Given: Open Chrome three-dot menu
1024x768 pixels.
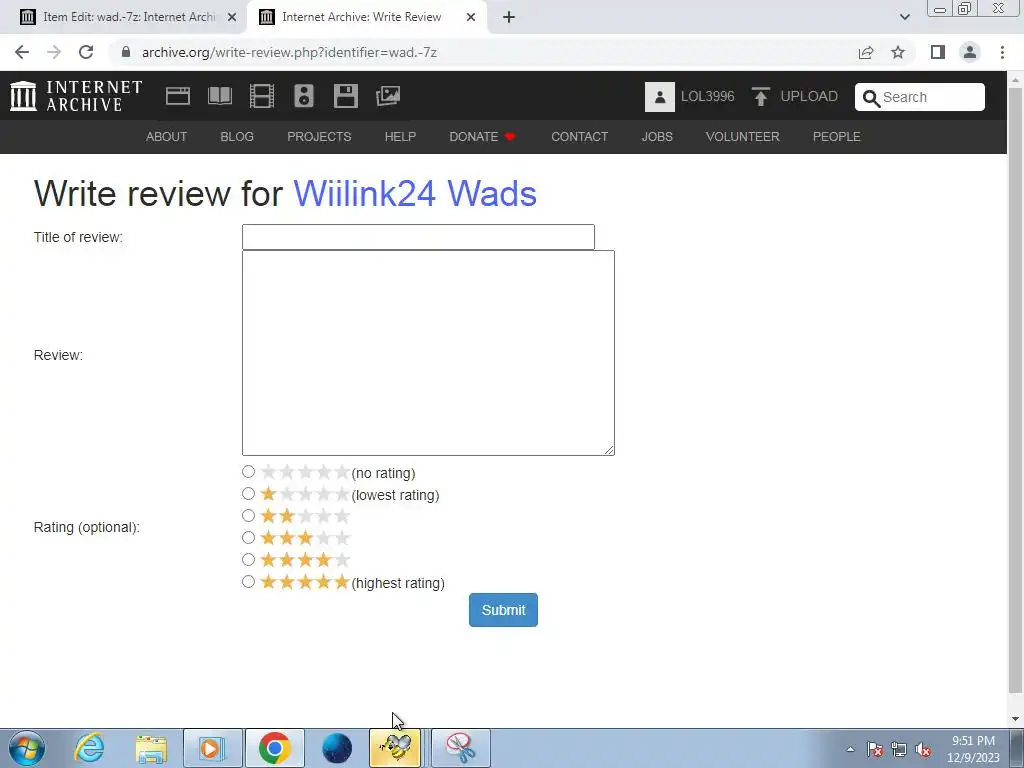Looking at the screenshot, I should tap(1002, 52).
